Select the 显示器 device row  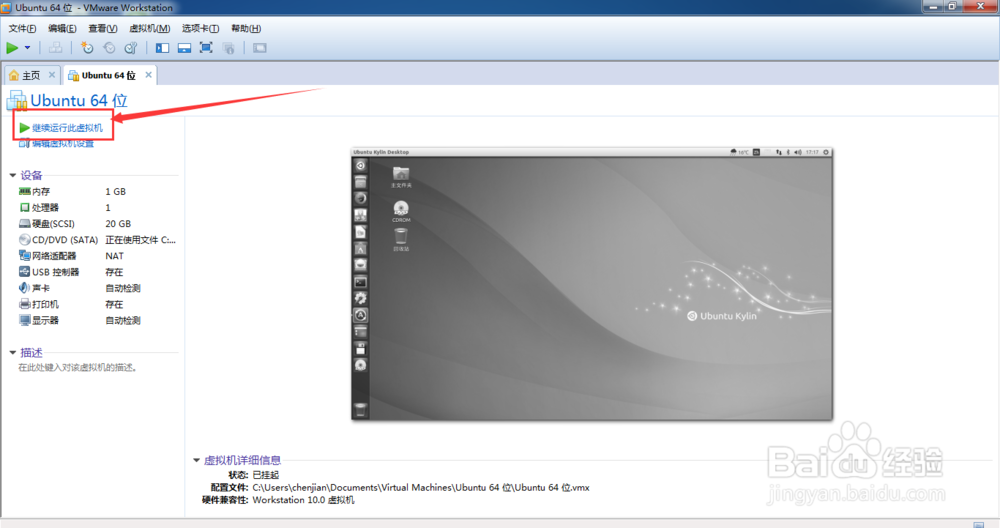[98, 320]
